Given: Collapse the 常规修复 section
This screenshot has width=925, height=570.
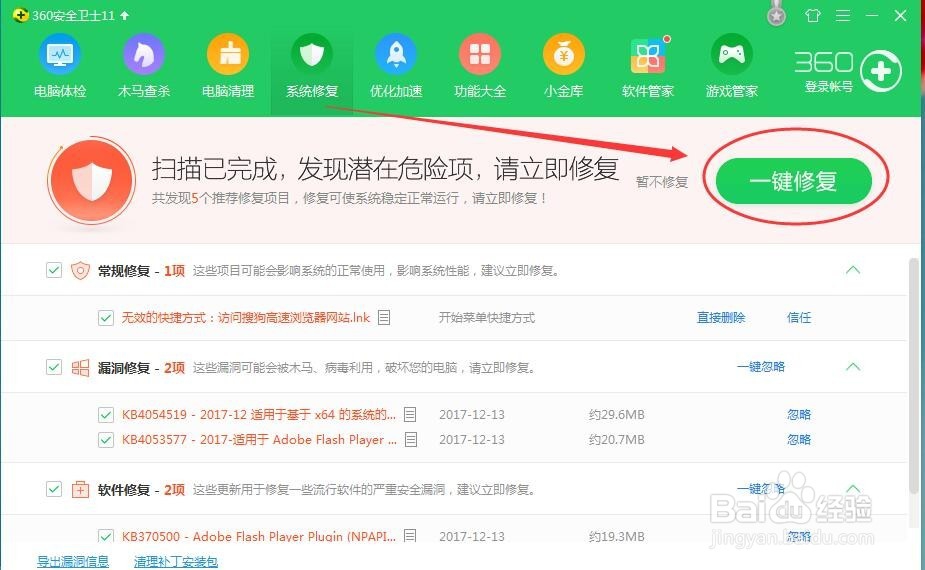Looking at the screenshot, I should (852, 270).
